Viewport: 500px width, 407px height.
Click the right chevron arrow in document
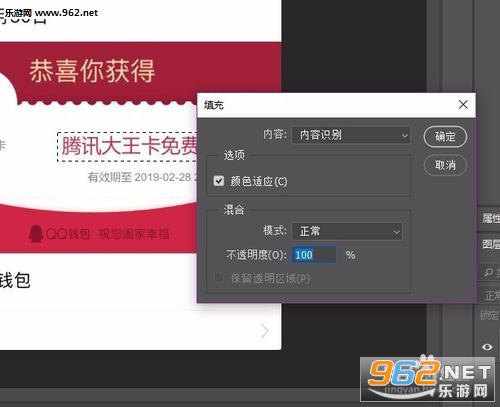tap(265, 331)
